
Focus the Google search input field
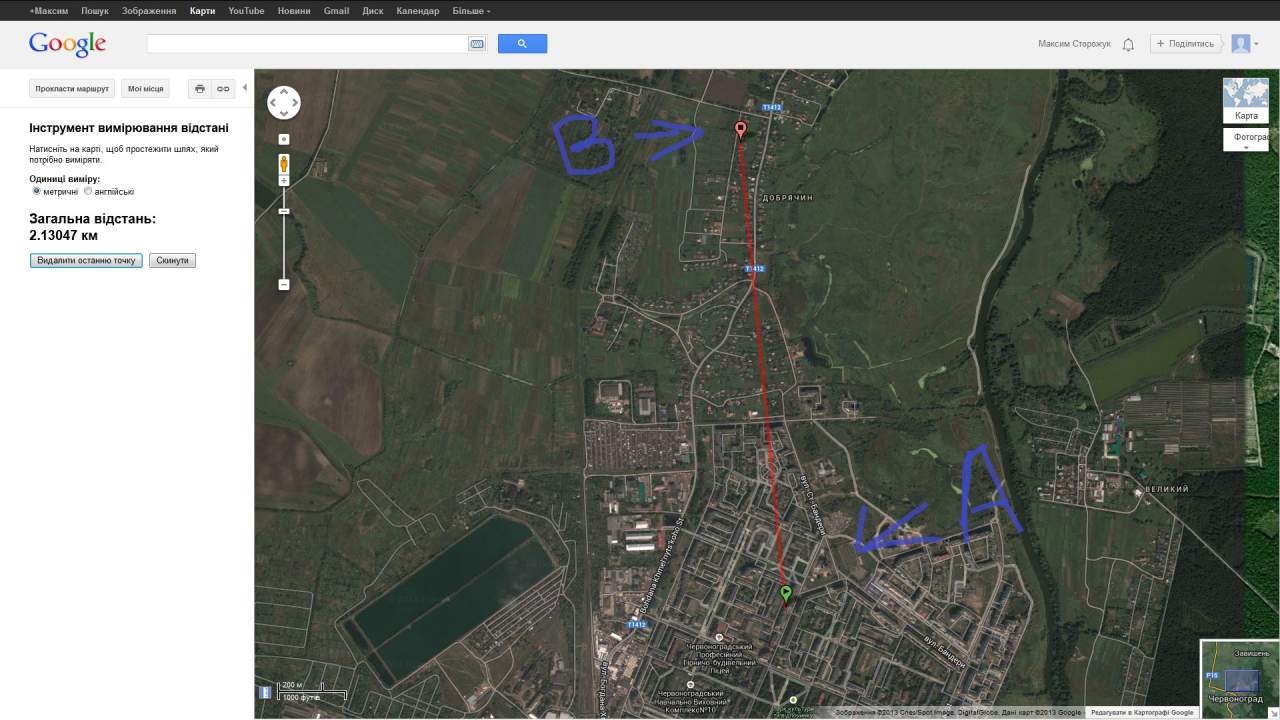pos(307,44)
